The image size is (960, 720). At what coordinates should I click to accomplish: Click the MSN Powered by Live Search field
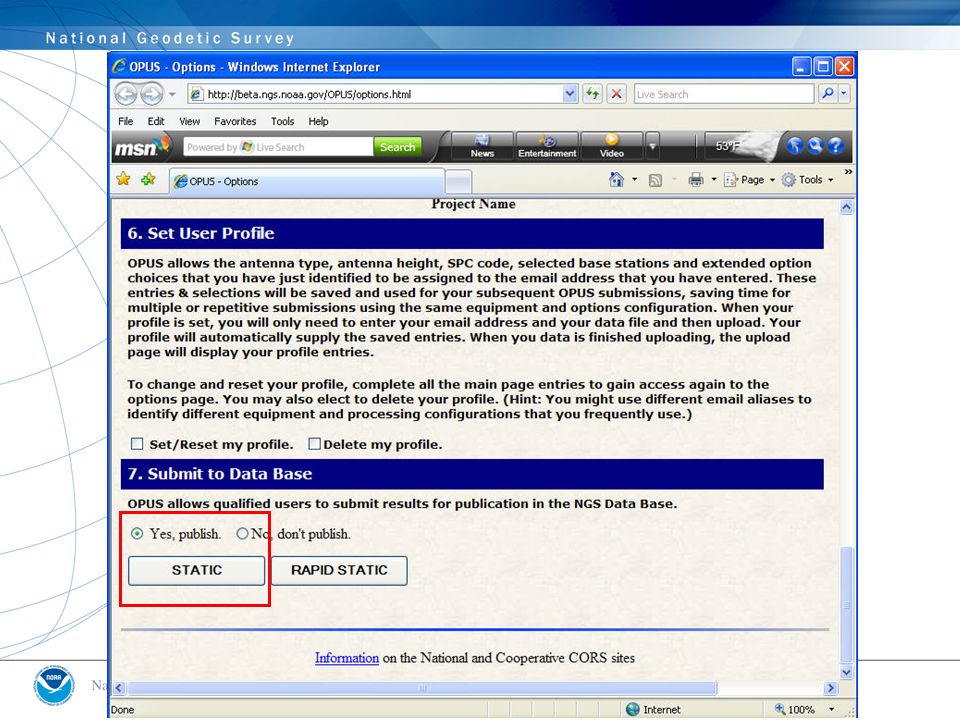[278, 147]
